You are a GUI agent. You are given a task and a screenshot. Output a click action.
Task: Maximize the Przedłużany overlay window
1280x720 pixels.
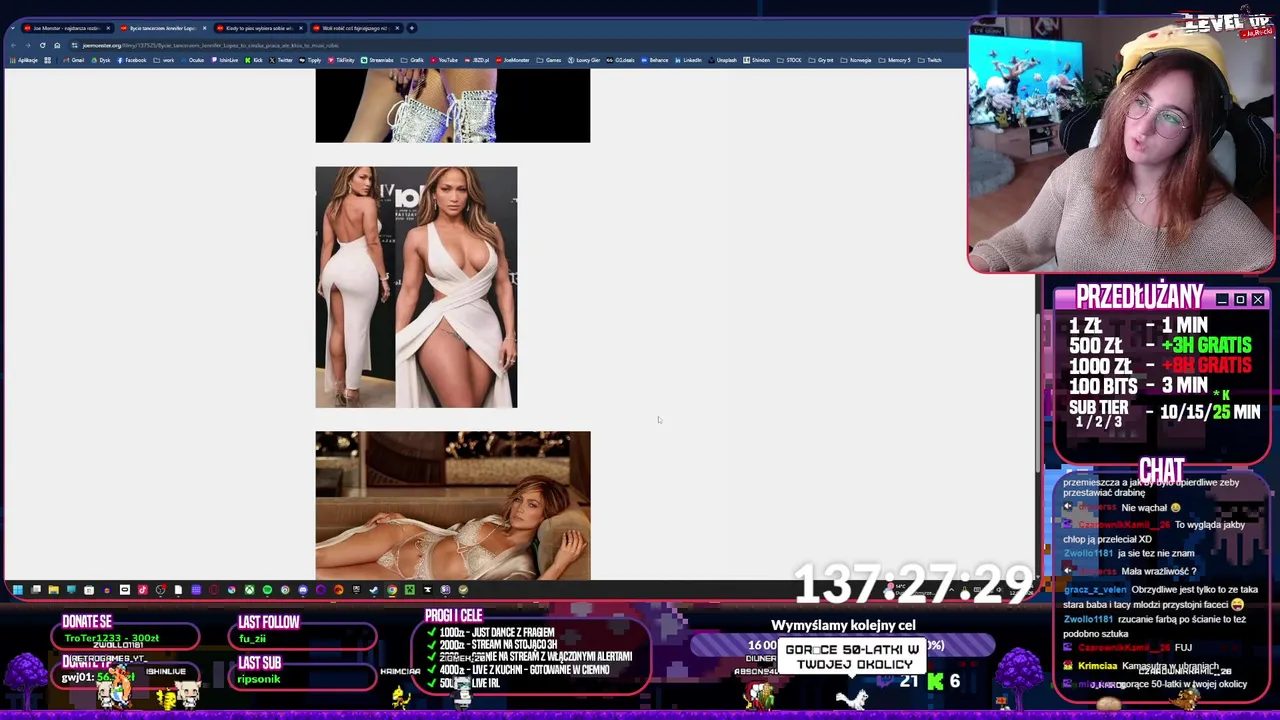1240,300
